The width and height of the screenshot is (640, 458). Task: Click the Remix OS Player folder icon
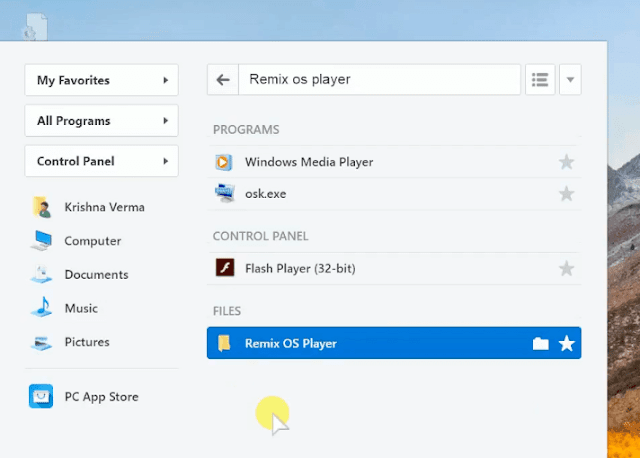pyautogui.click(x=224, y=343)
